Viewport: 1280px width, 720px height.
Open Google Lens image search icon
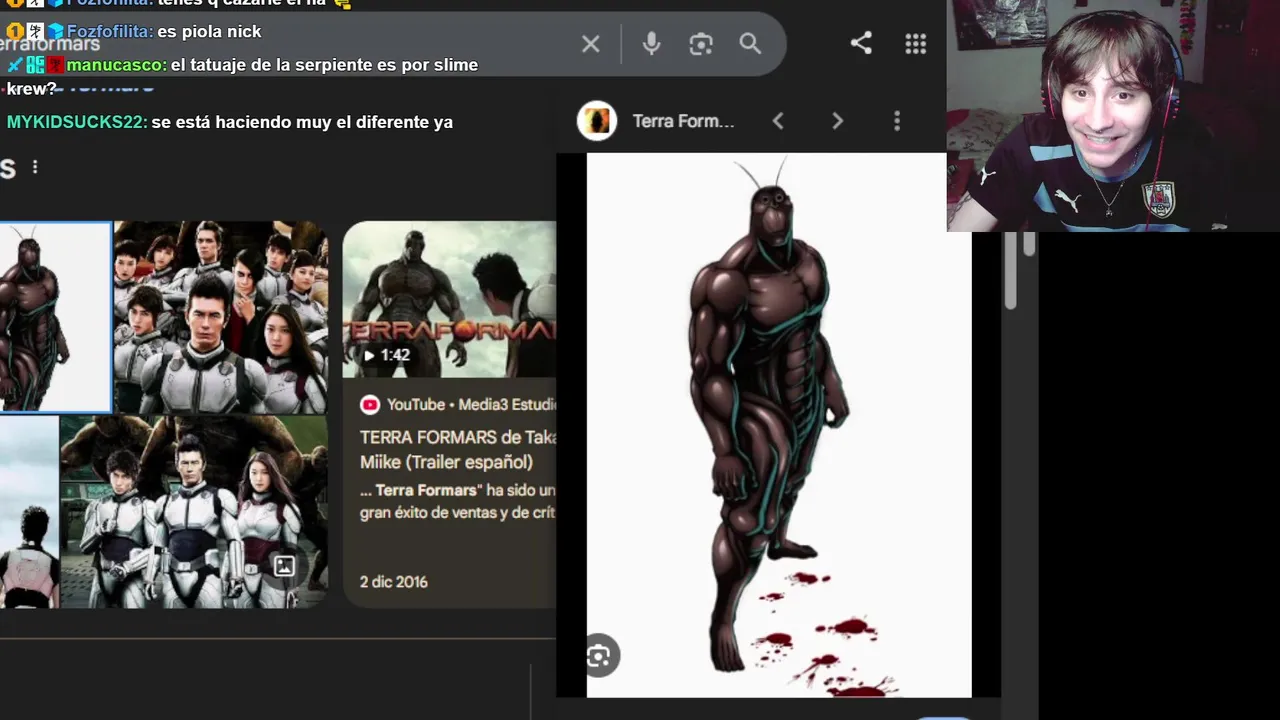tap(701, 44)
